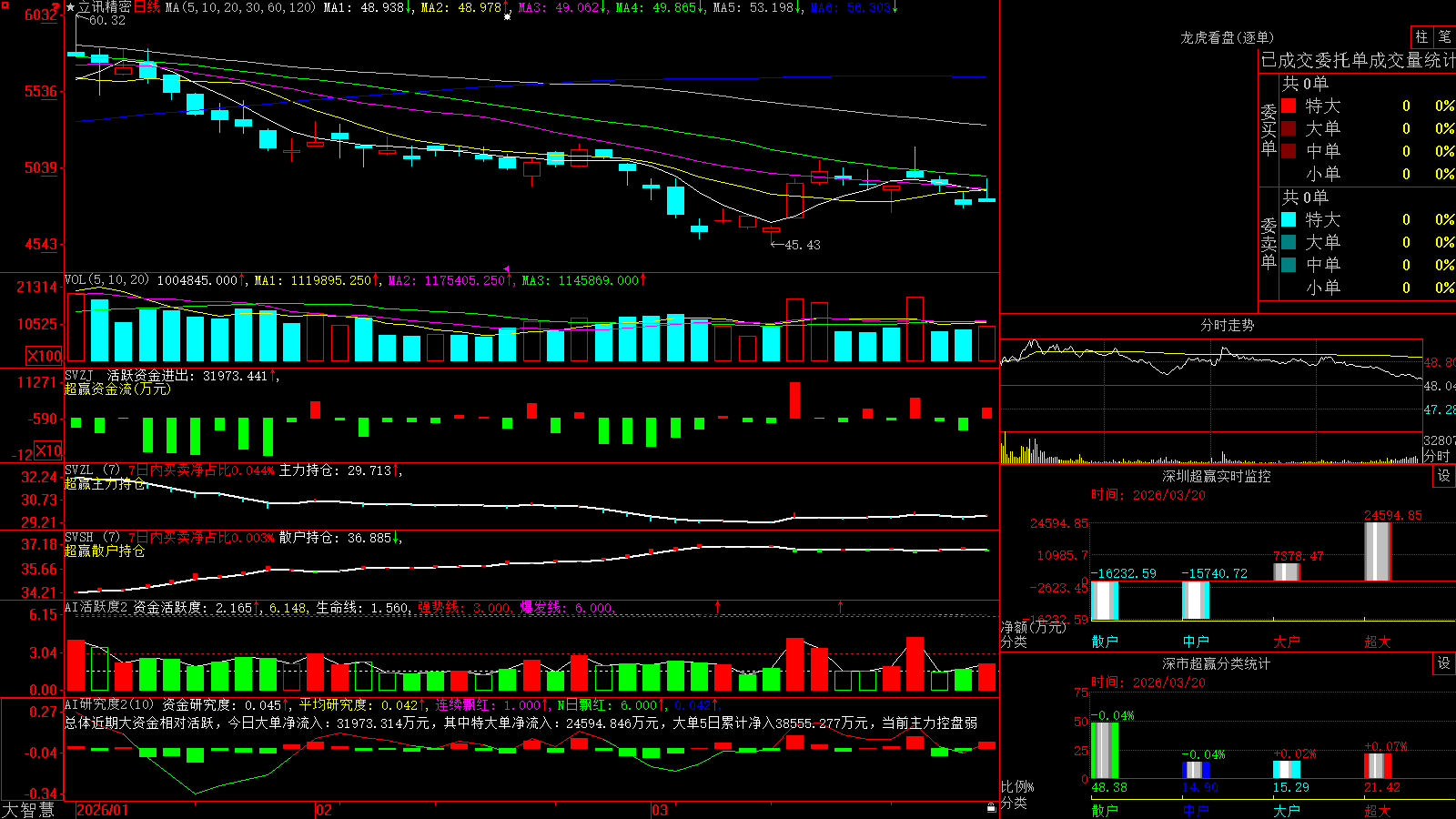Click the blue 中户 bar at 14.90 percent
This screenshot has width=1456, height=819.
pyautogui.click(x=1196, y=770)
